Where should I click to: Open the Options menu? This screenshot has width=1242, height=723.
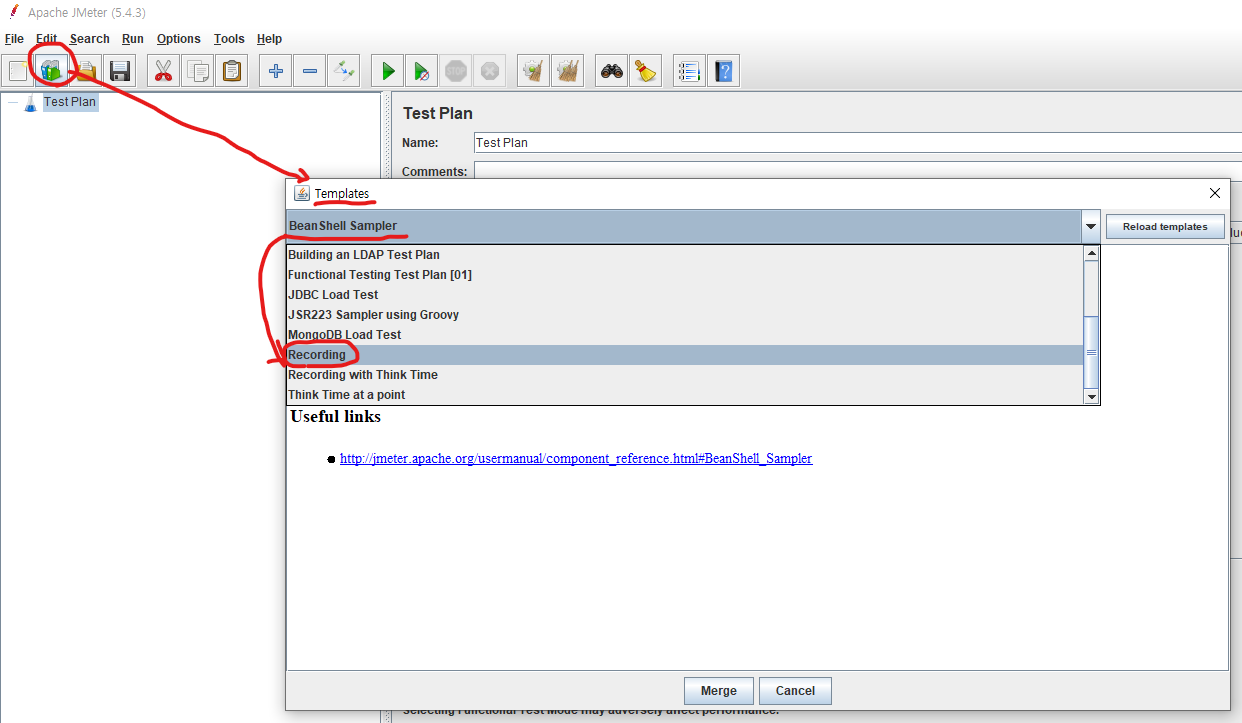[x=179, y=39]
